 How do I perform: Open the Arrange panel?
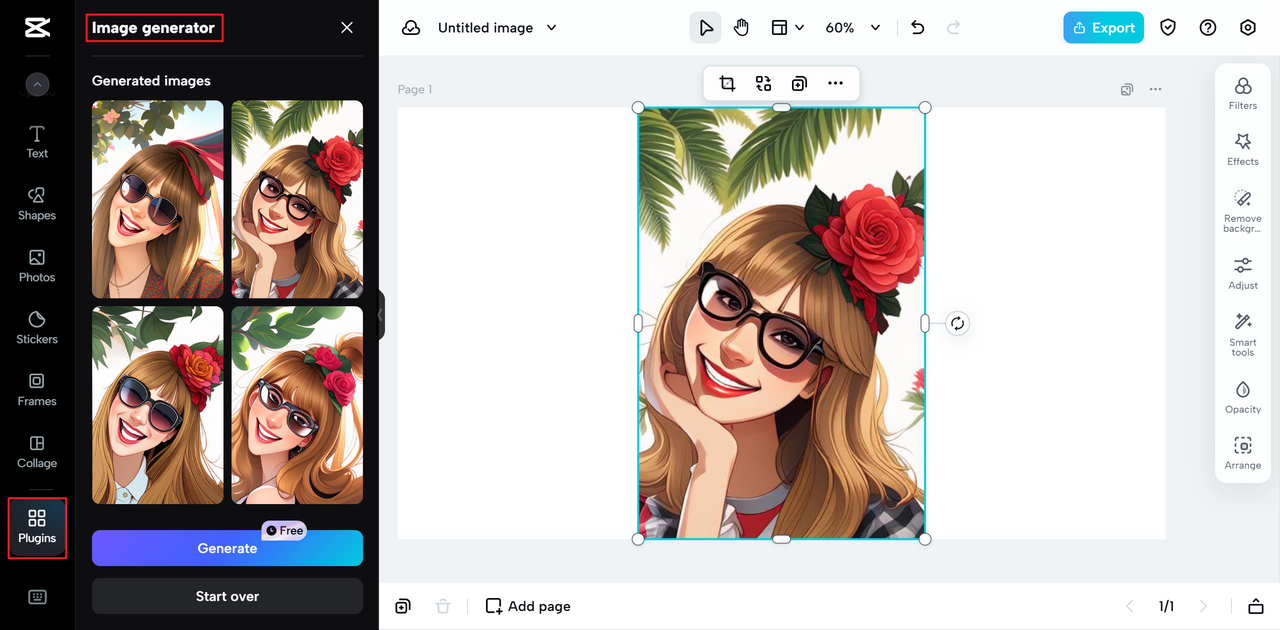click(x=1243, y=453)
